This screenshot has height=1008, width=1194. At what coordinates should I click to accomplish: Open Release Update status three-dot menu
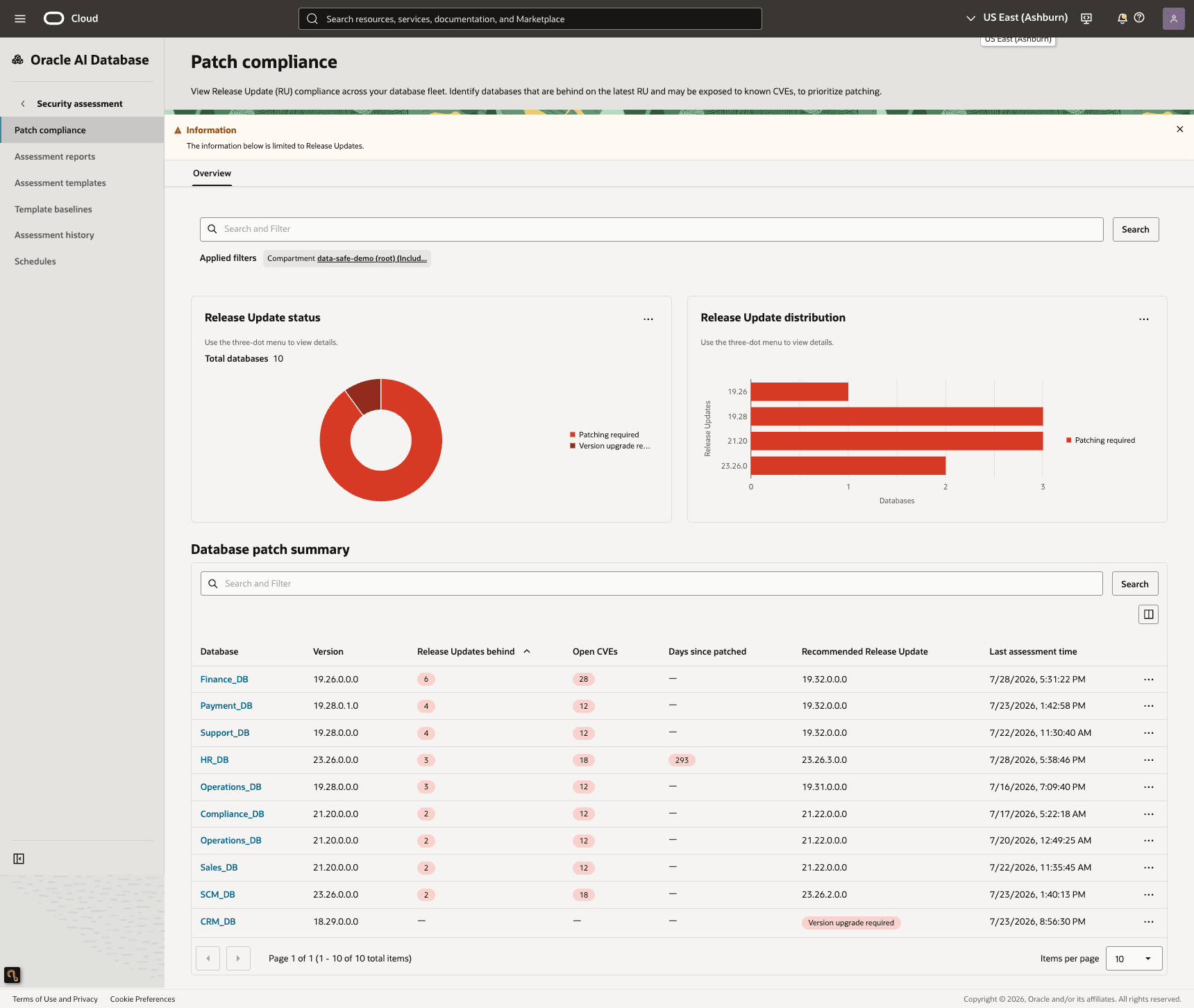point(648,319)
